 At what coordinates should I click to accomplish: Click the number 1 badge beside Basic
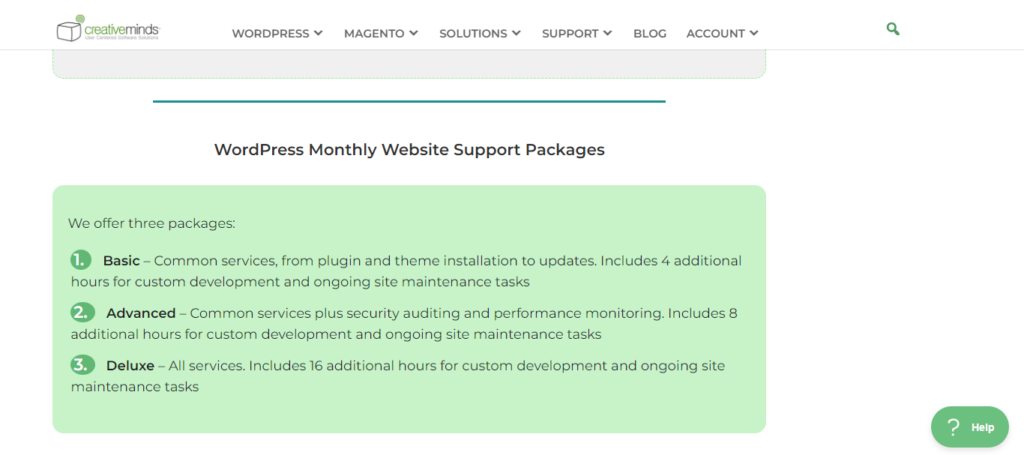(x=81, y=260)
